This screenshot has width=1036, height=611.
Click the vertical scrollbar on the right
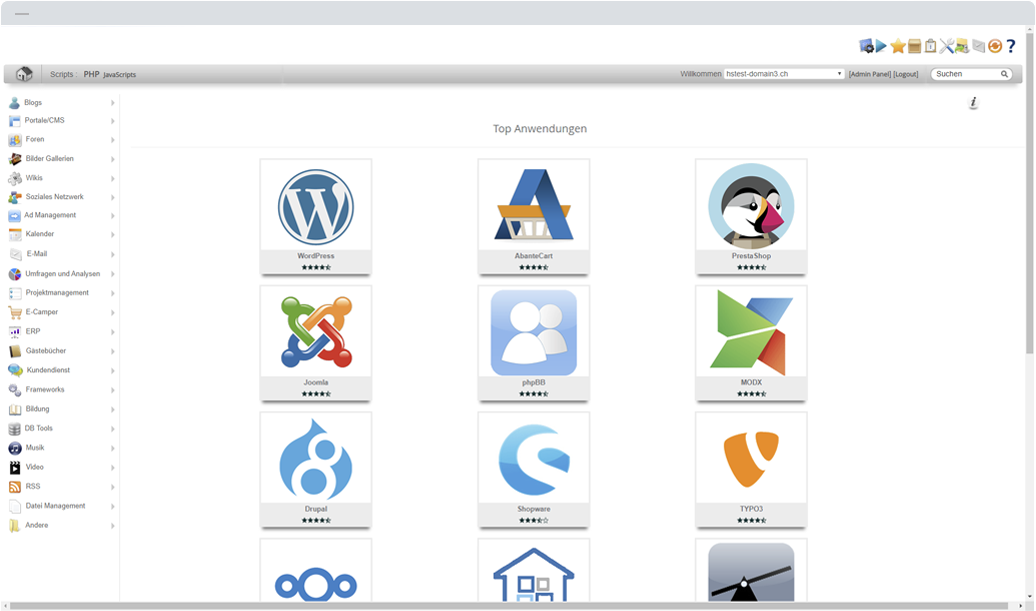pos(1029,192)
